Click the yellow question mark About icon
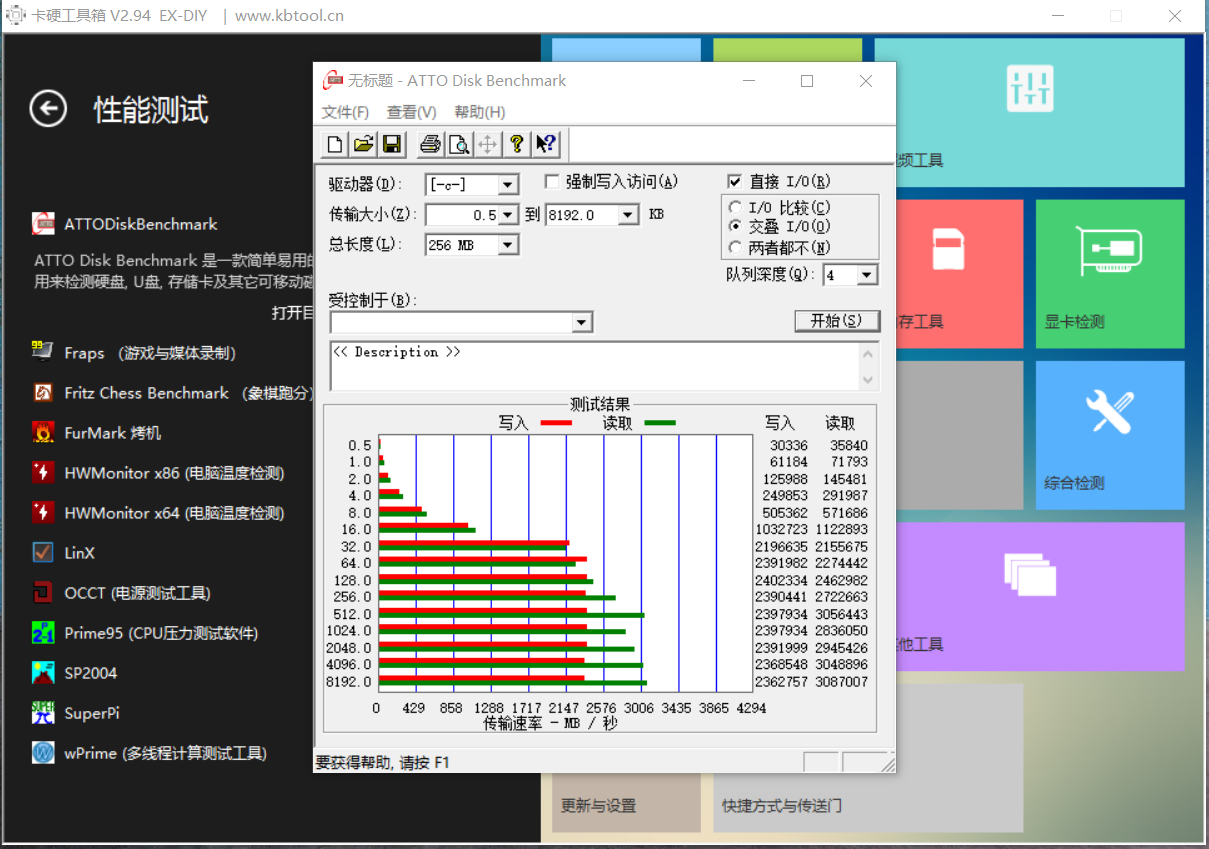Image resolution: width=1209 pixels, height=849 pixels. tap(516, 144)
